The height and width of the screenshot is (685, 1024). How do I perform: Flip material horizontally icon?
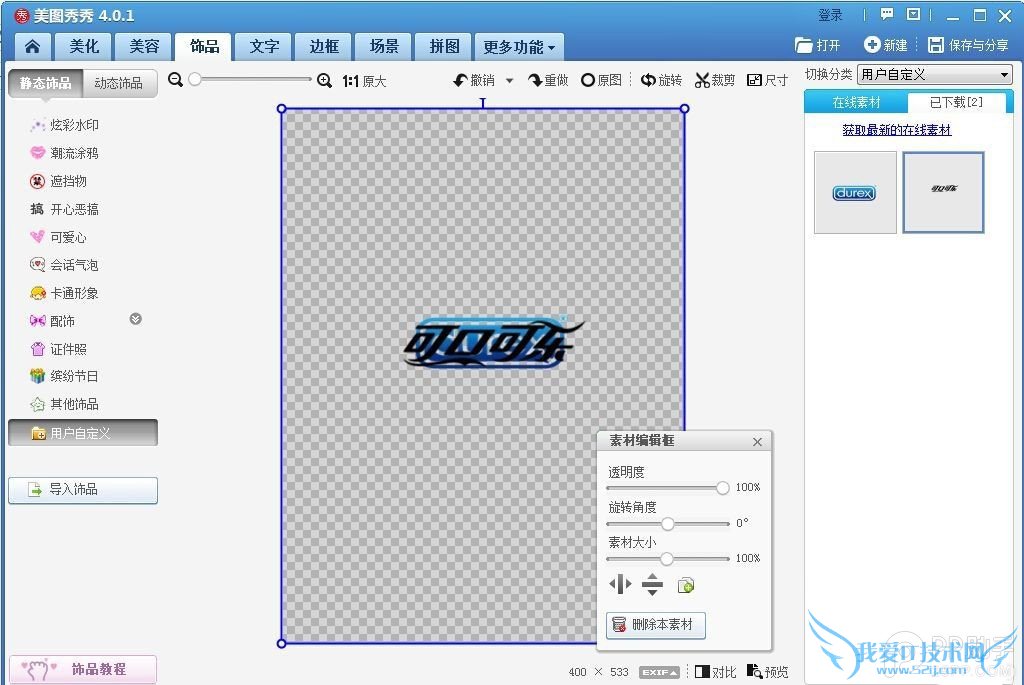pyautogui.click(x=620, y=584)
